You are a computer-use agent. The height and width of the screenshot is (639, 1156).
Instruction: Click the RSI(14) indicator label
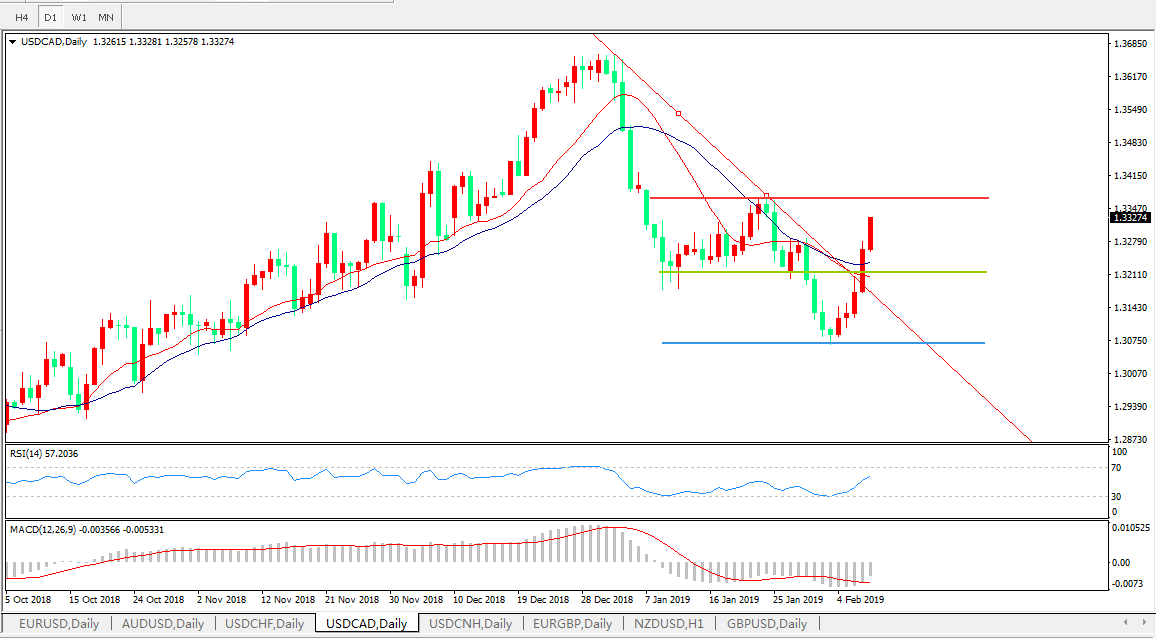point(44,454)
